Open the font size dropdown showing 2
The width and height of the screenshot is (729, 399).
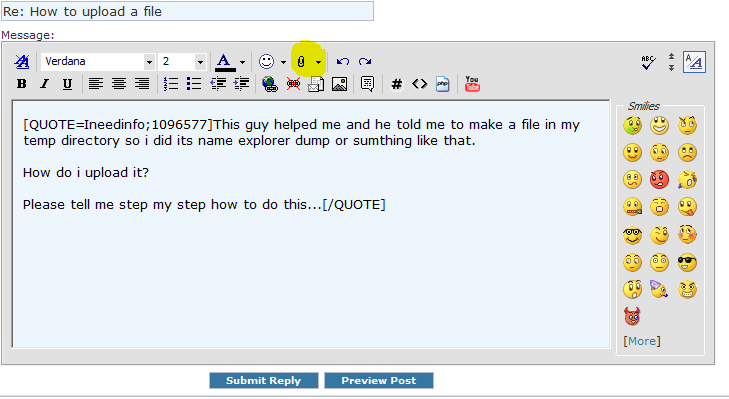tap(200, 62)
